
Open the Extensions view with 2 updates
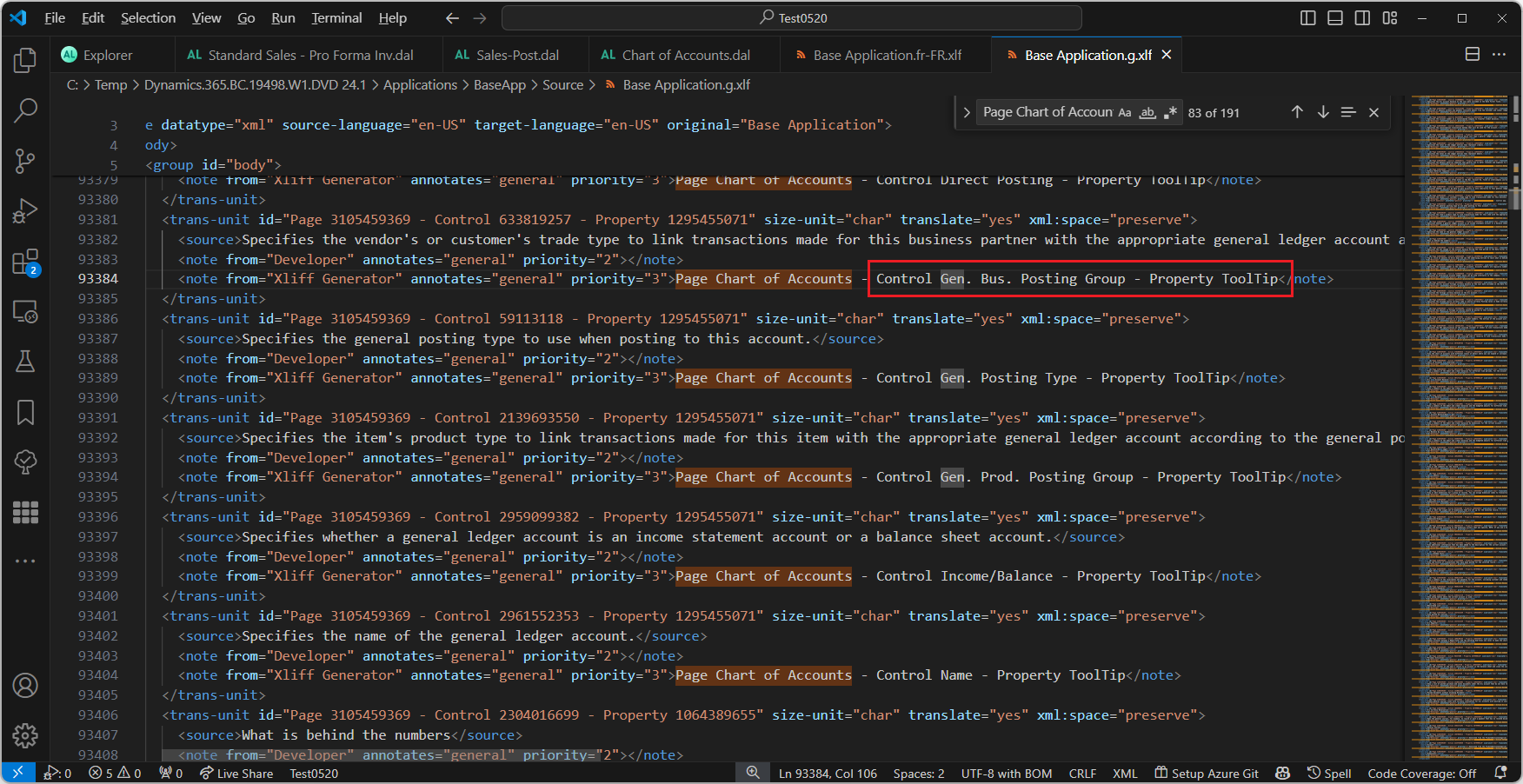(x=25, y=262)
